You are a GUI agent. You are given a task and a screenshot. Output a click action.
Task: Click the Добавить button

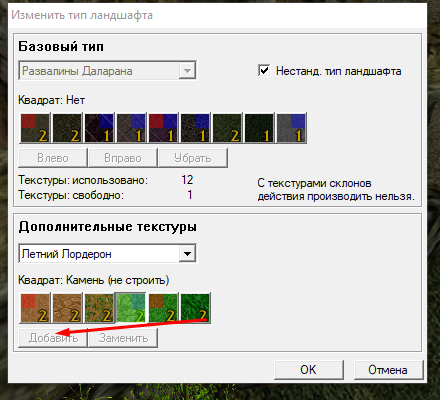click(x=53, y=338)
